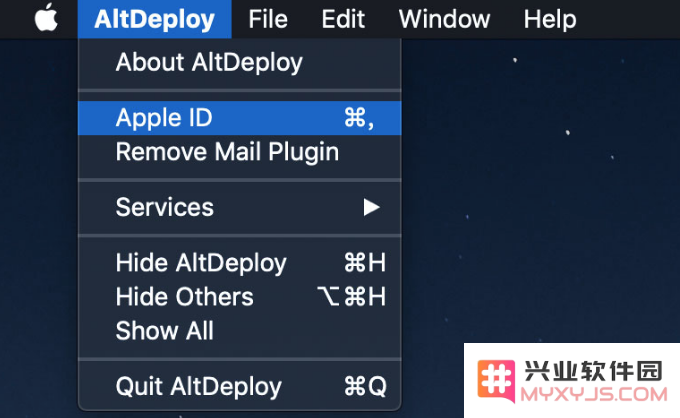Image resolution: width=680 pixels, height=418 pixels.
Task: Open the File menu
Action: (268, 19)
